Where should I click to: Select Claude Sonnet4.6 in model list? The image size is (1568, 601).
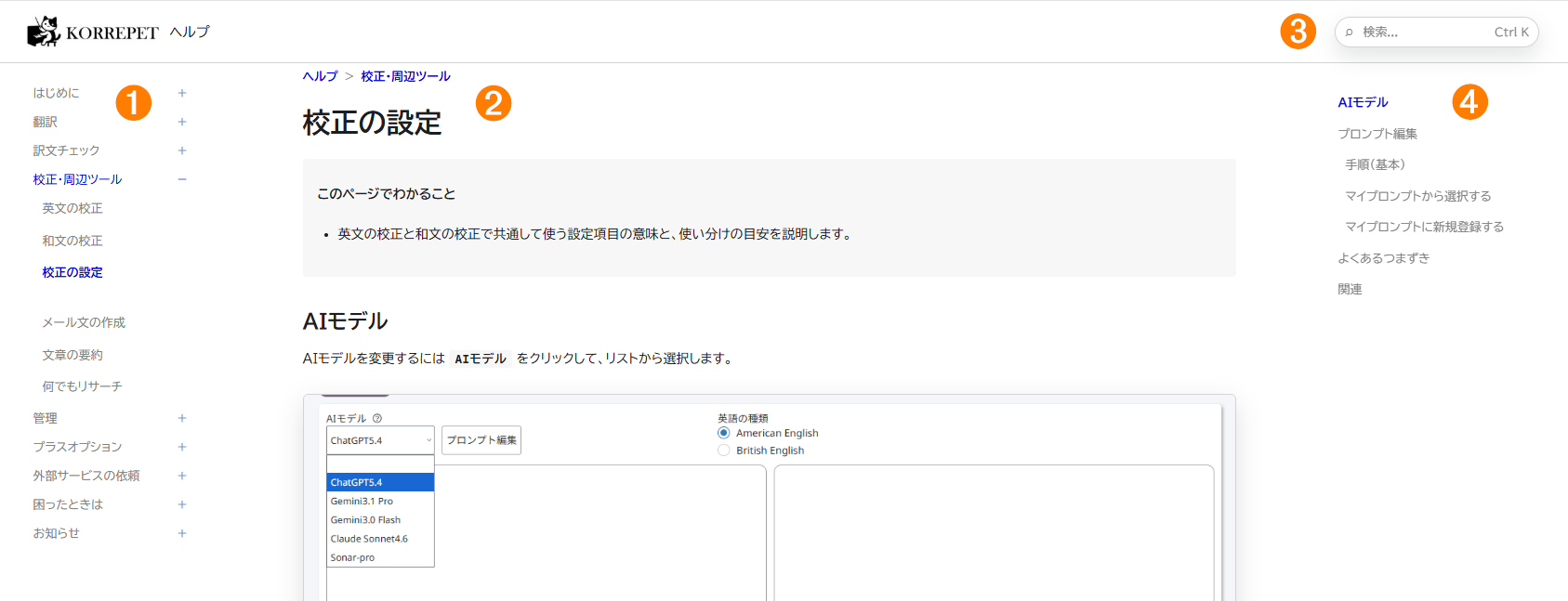click(380, 539)
